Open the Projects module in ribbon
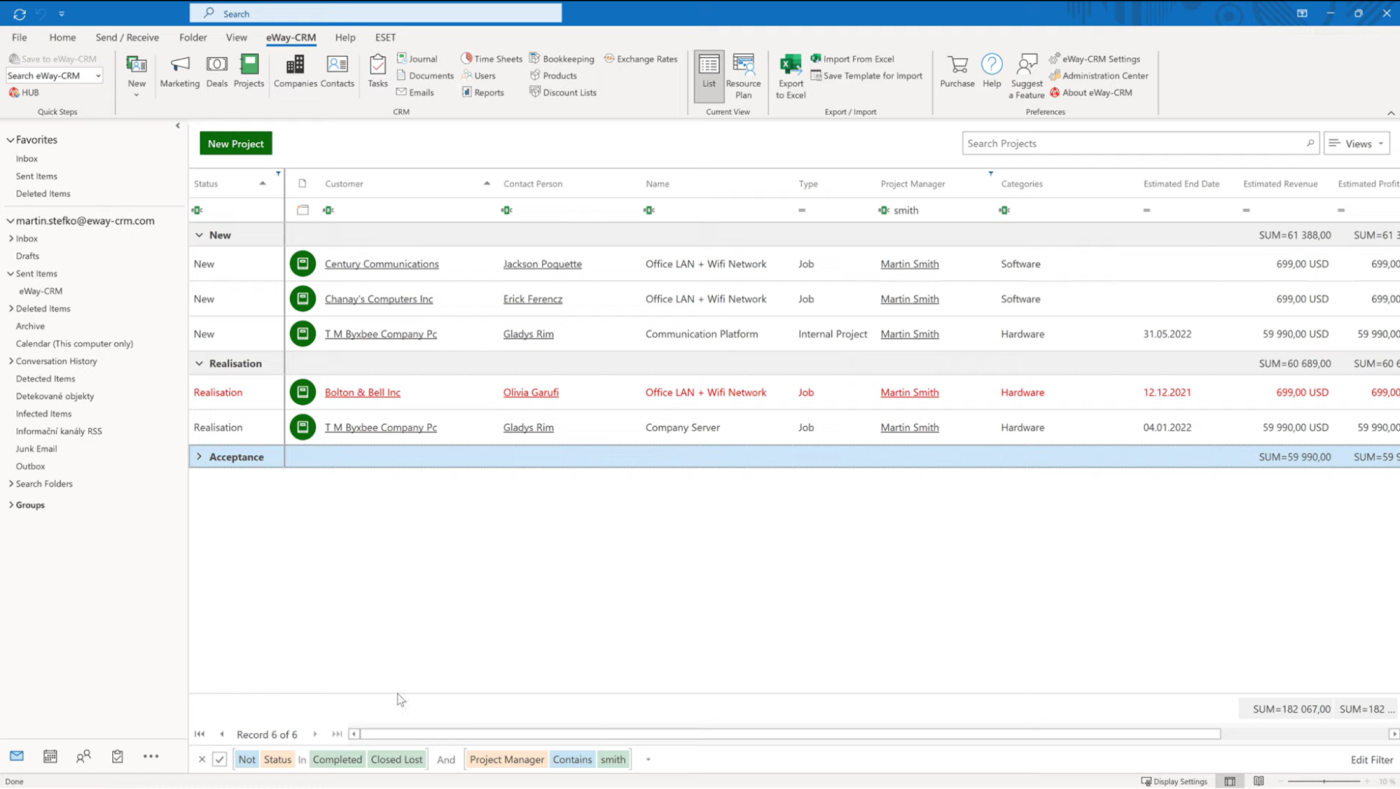The height and width of the screenshot is (789, 1400). [249, 72]
